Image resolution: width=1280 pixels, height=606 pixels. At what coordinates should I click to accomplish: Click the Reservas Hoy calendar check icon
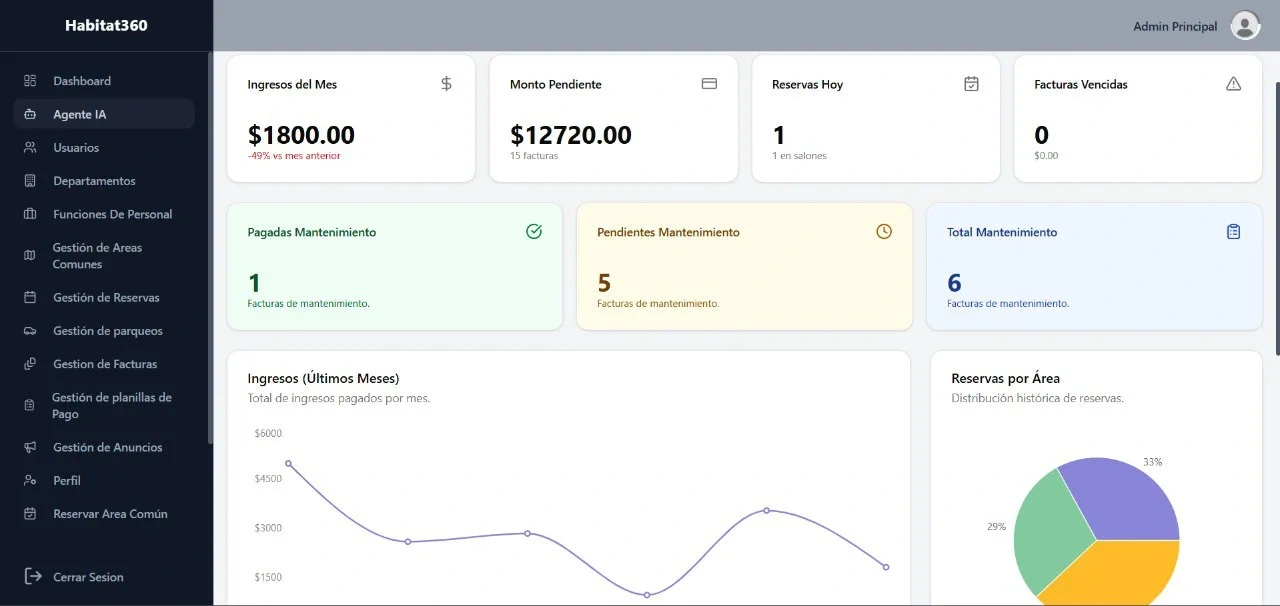tap(971, 84)
